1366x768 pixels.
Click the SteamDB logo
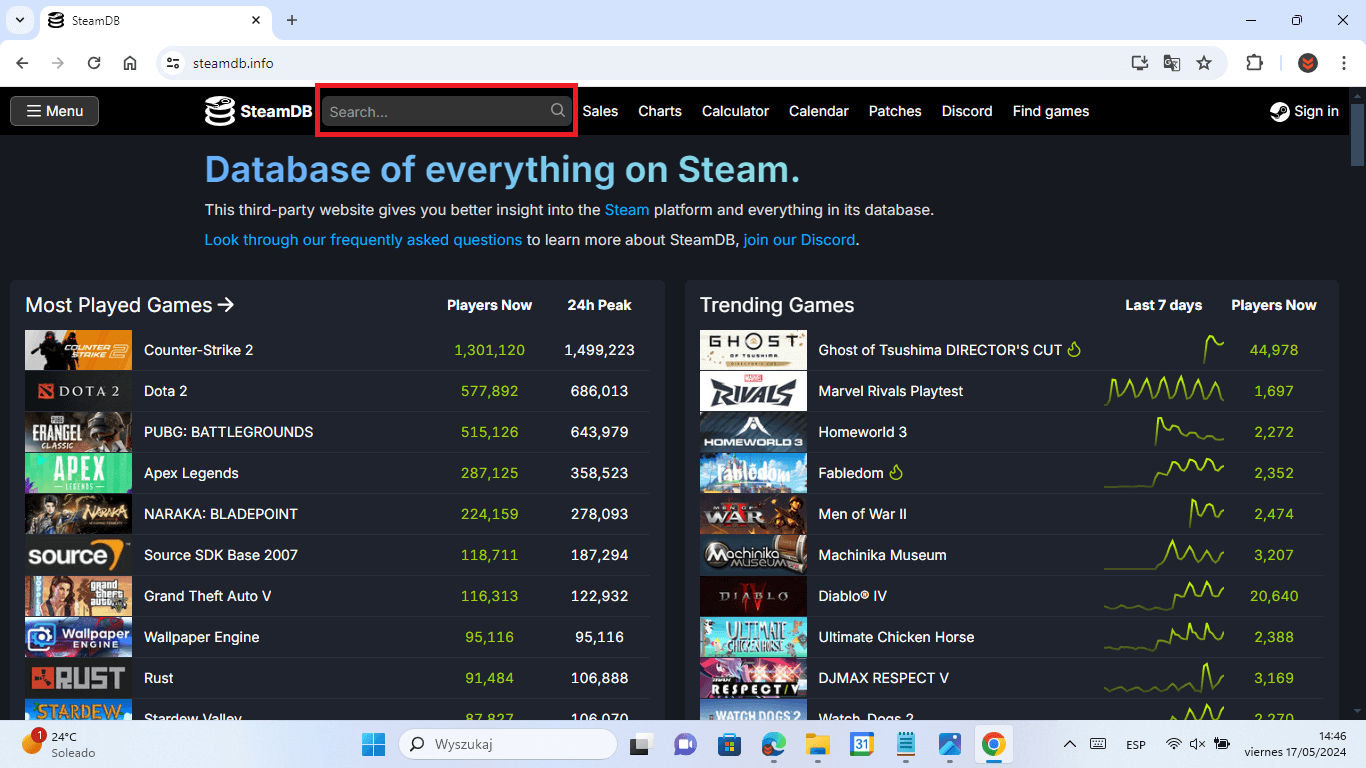point(258,111)
